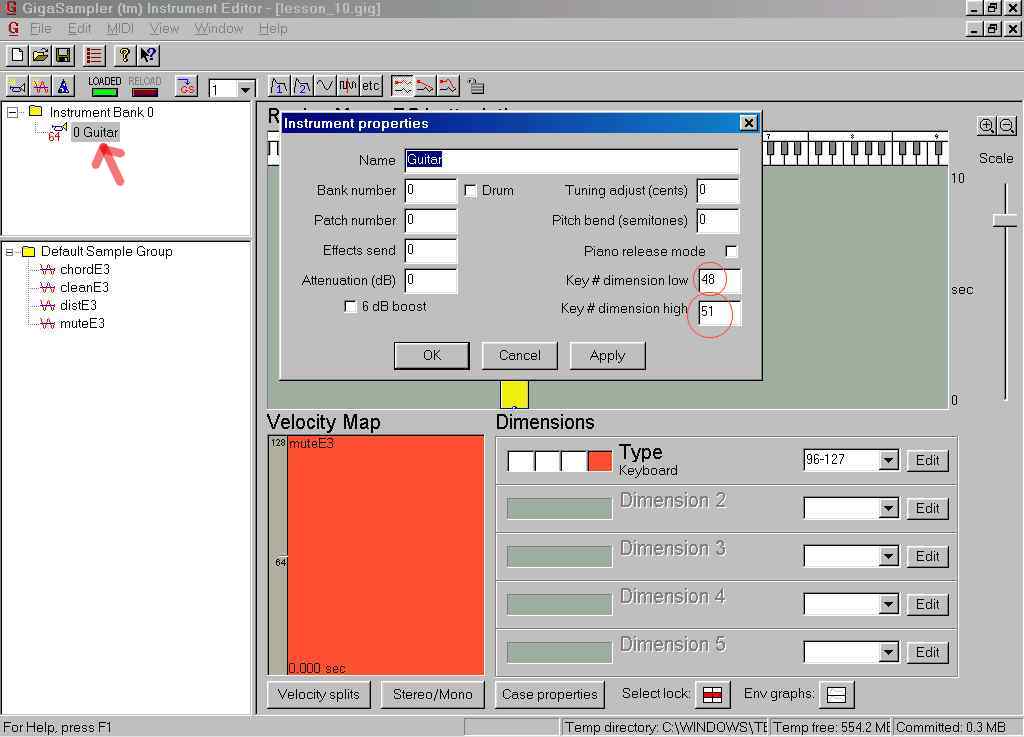Click Edit button for Type dimension
Screen dimensions: 1024x737
click(927, 460)
